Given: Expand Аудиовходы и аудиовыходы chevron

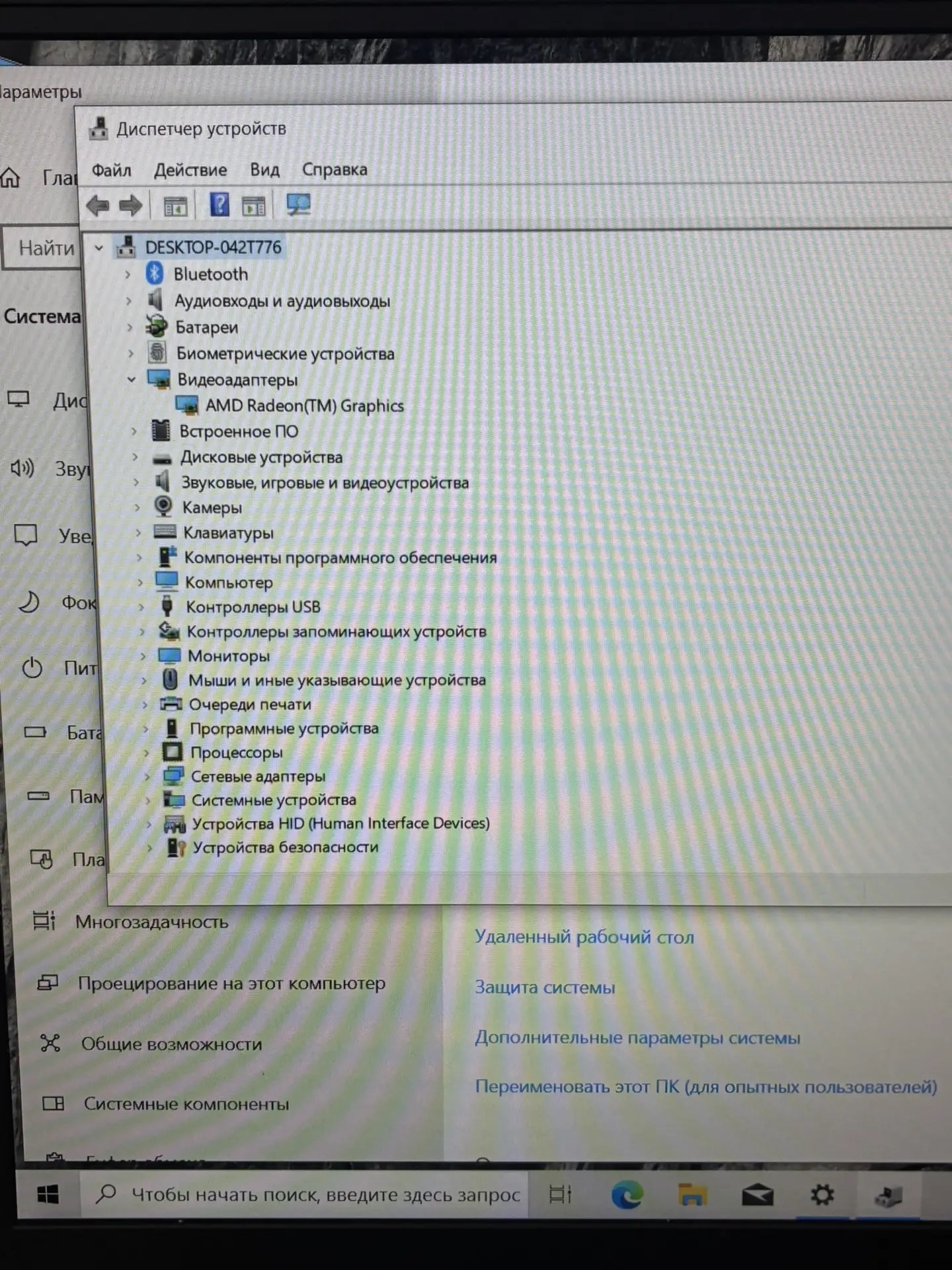Looking at the screenshot, I should tap(129, 301).
